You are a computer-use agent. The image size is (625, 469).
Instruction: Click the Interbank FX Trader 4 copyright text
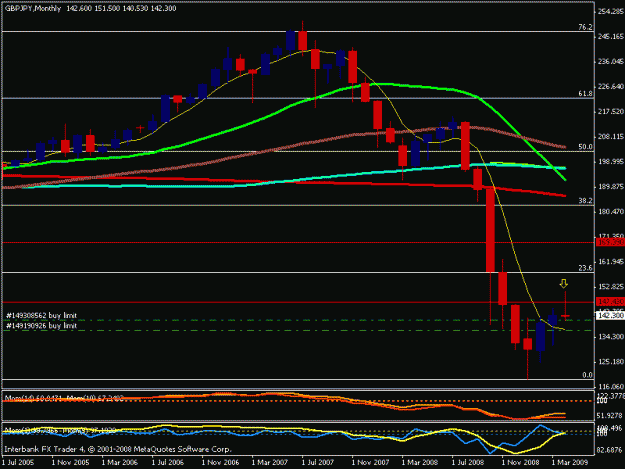pos(118,449)
